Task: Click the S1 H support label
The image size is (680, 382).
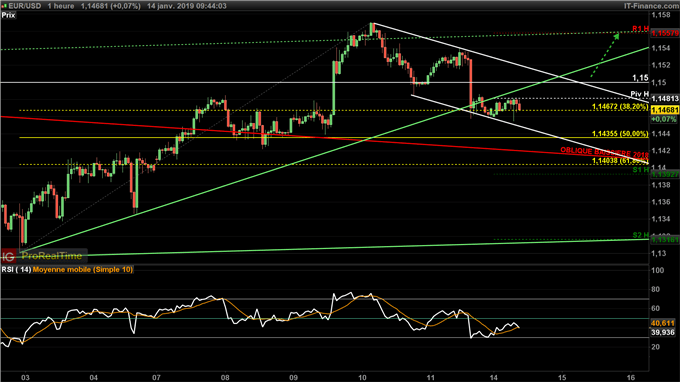Action: coord(641,170)
